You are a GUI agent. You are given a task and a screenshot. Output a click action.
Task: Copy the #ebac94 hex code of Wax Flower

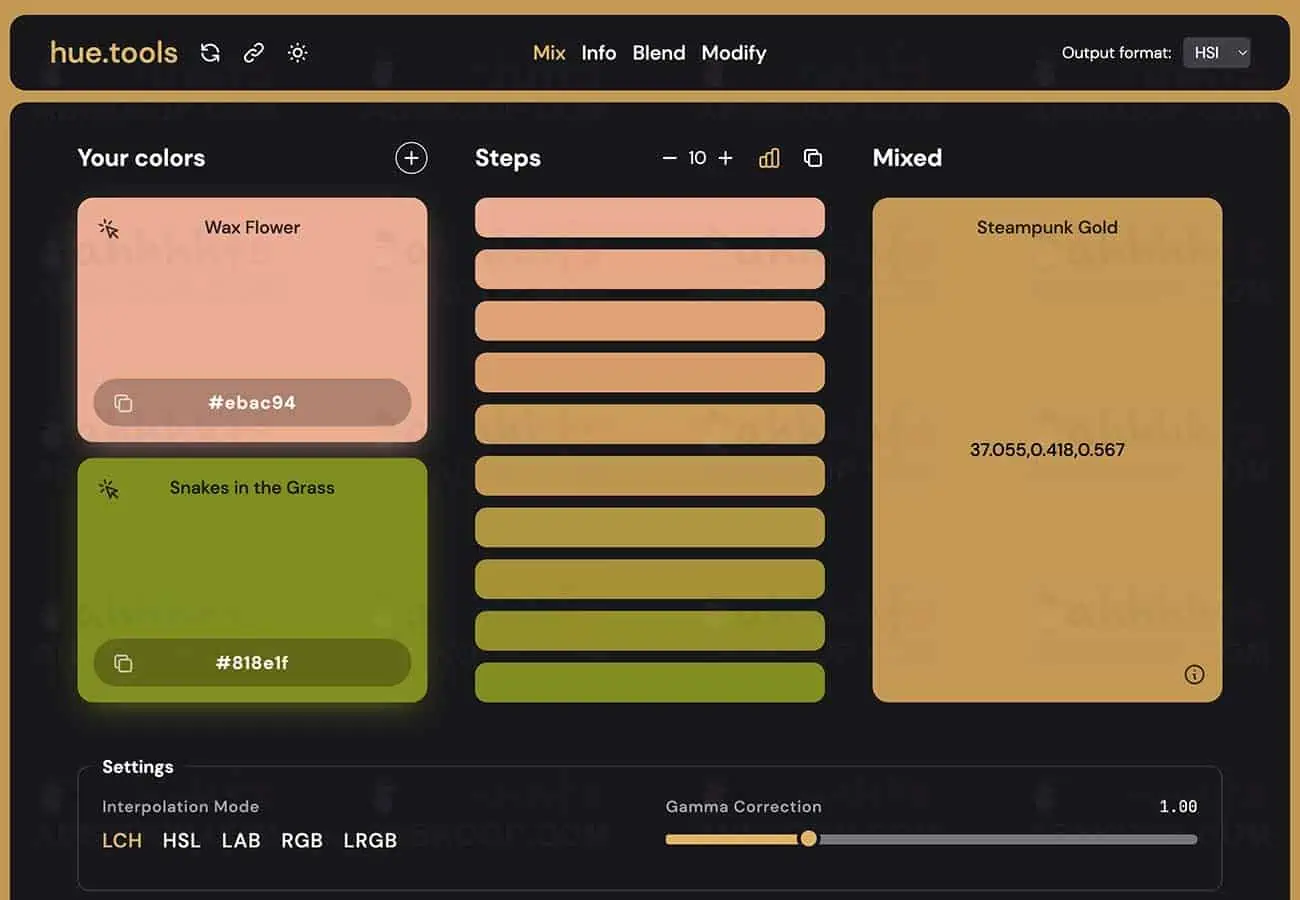[251, 402]
